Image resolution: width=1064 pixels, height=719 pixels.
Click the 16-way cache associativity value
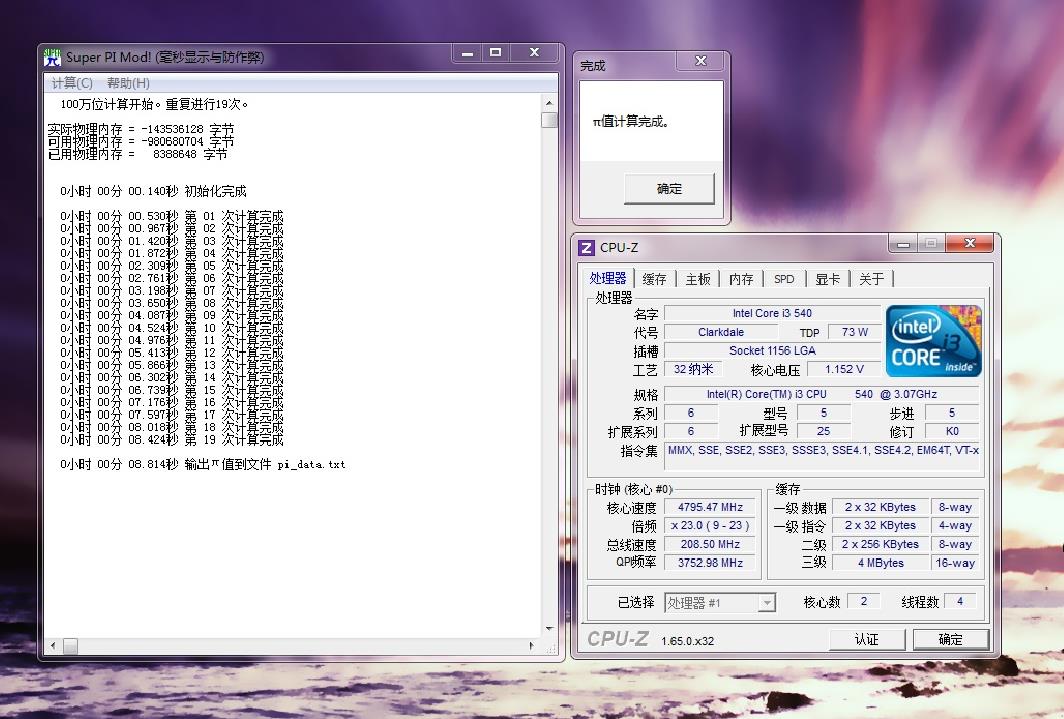(x=955, y=562)
